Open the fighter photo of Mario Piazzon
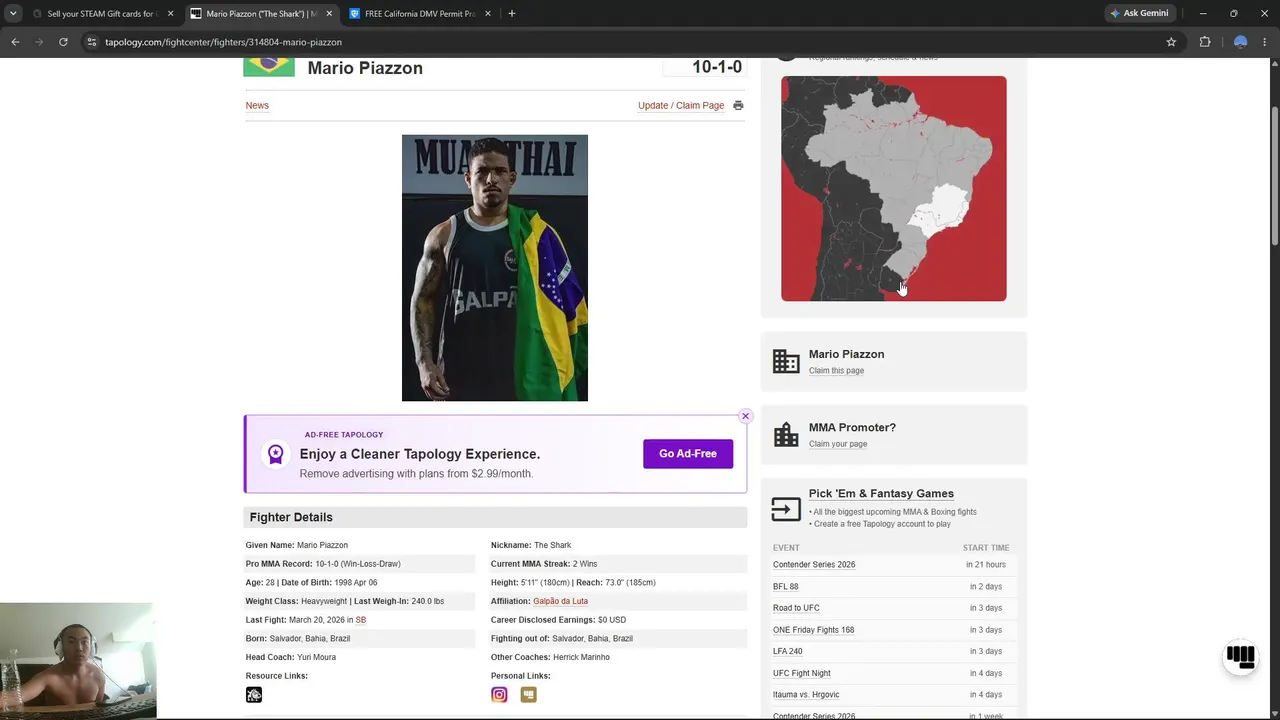The image size is (1280, 720). click(x=495, y=268)
